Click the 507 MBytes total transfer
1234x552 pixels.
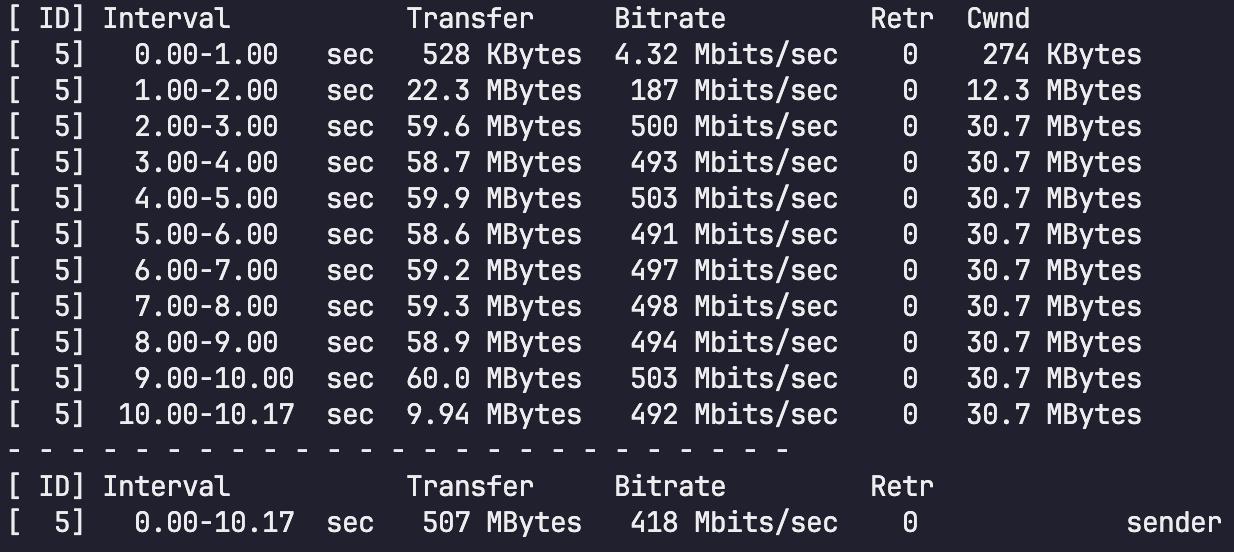click(493, 522)
